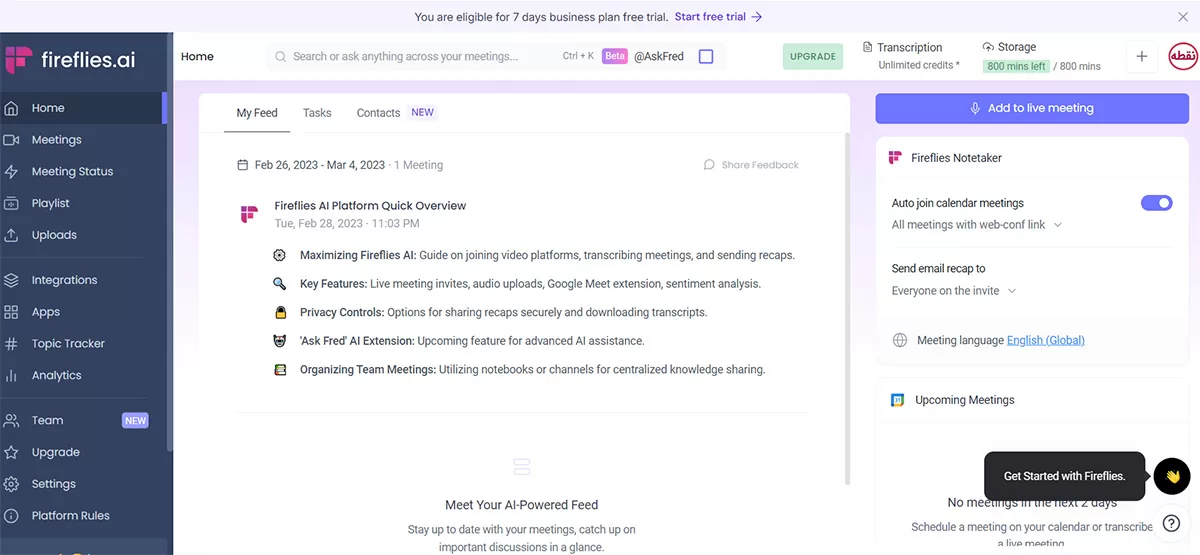Open the help question mark icon
This screenshot has height=555, width=1200.
(x=1171, y=523)
